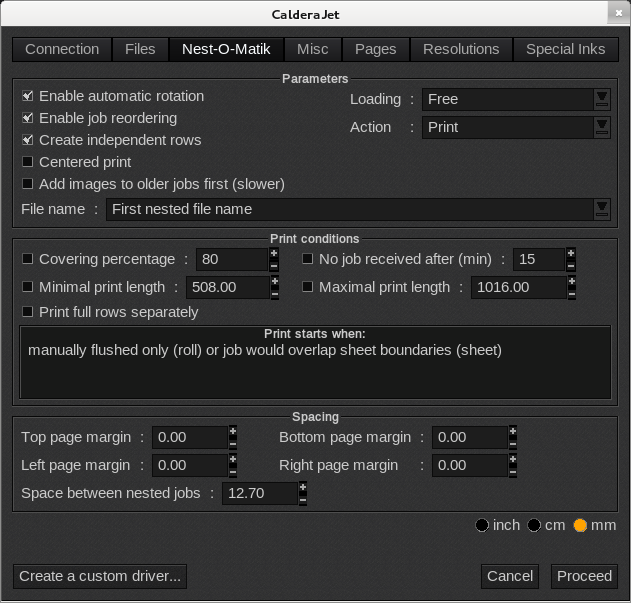Decrease No job received after minutes

[x=571, y=265]
